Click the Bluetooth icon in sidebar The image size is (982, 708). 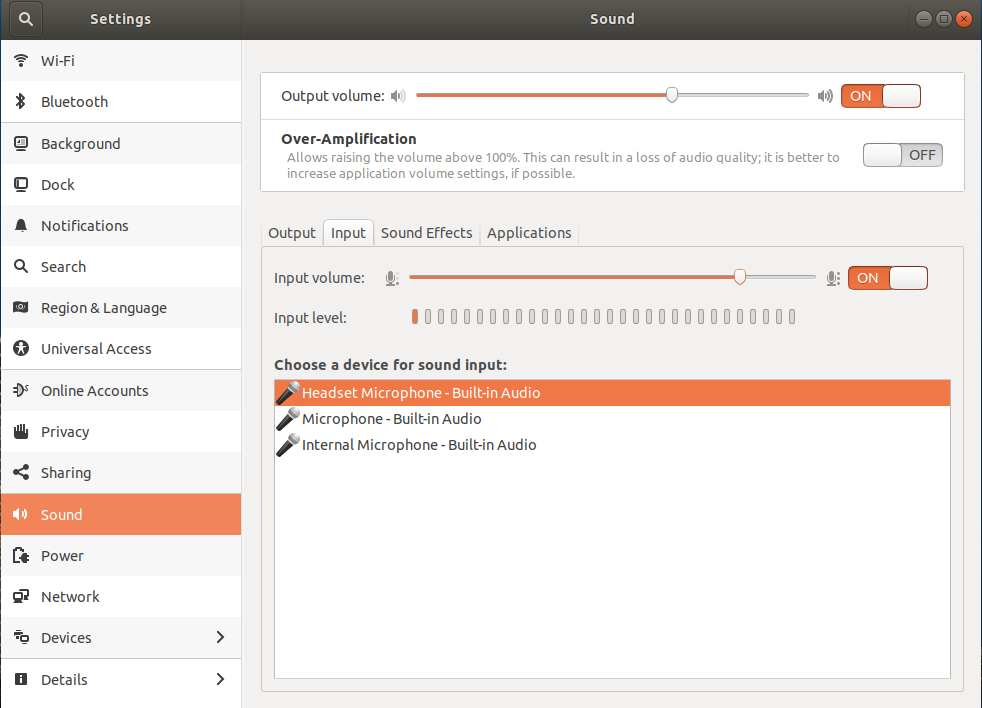click(x=21, y=101)
